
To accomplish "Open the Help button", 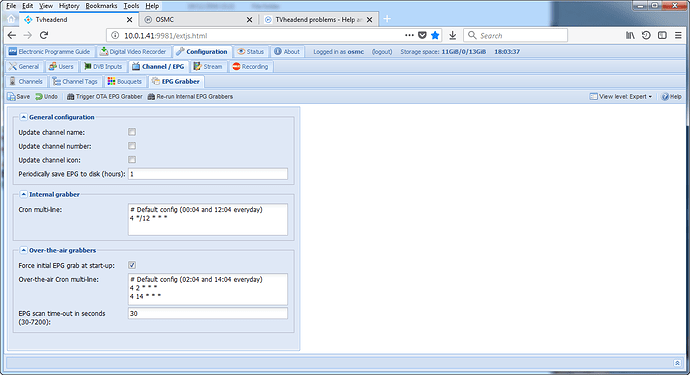I will point(672,96).
